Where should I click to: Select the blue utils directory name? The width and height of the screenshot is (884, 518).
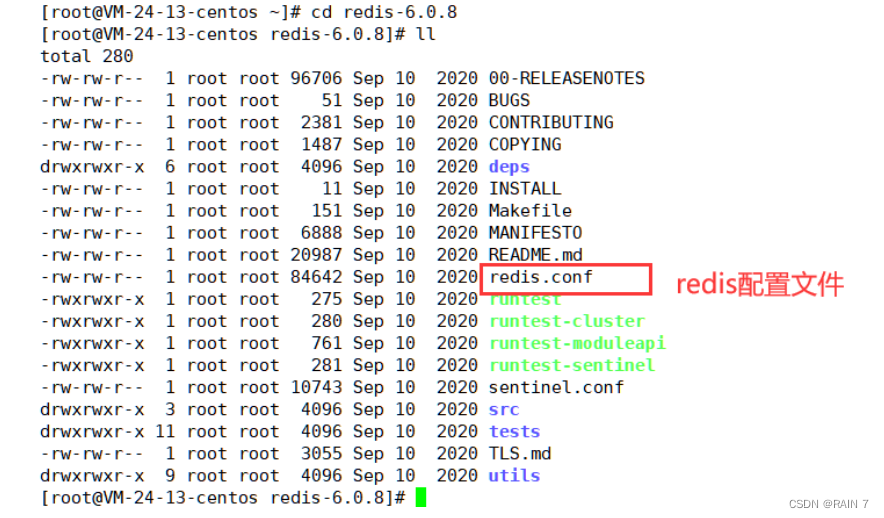point(514,476)
